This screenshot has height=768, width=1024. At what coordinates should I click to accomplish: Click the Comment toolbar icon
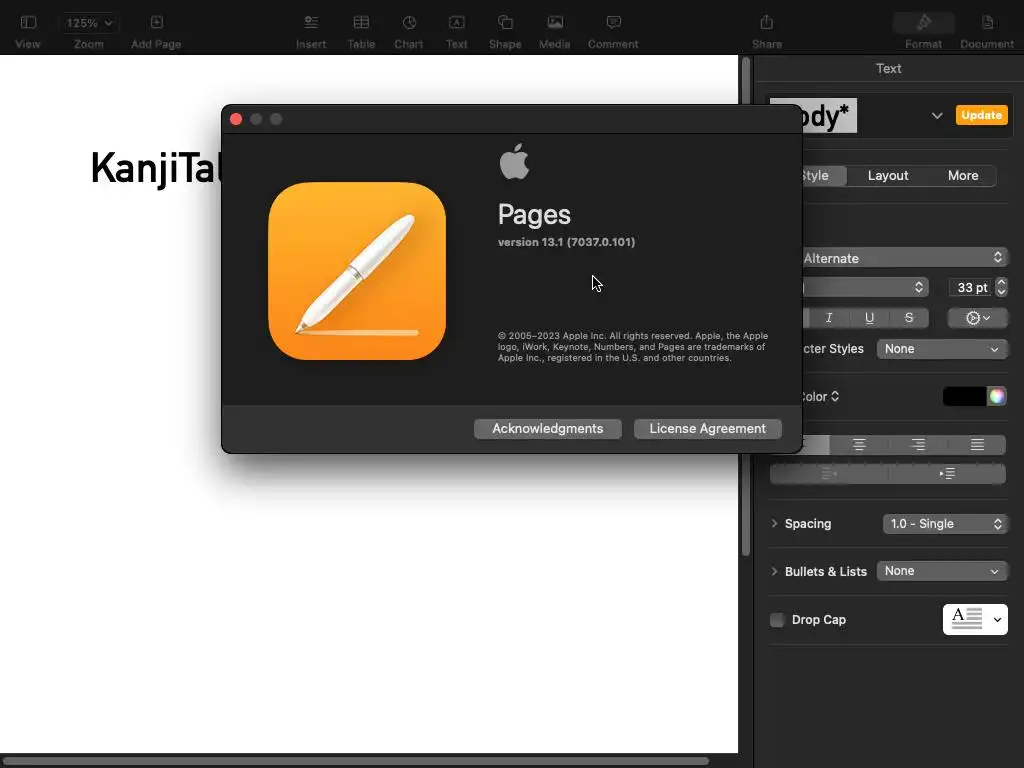tap(613, 23)
